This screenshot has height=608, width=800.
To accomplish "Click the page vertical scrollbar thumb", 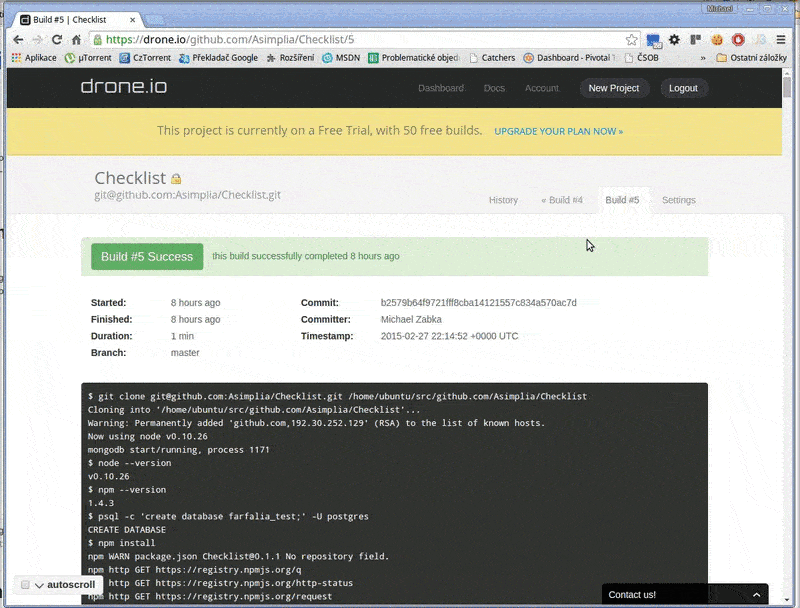I will (787, 87).
